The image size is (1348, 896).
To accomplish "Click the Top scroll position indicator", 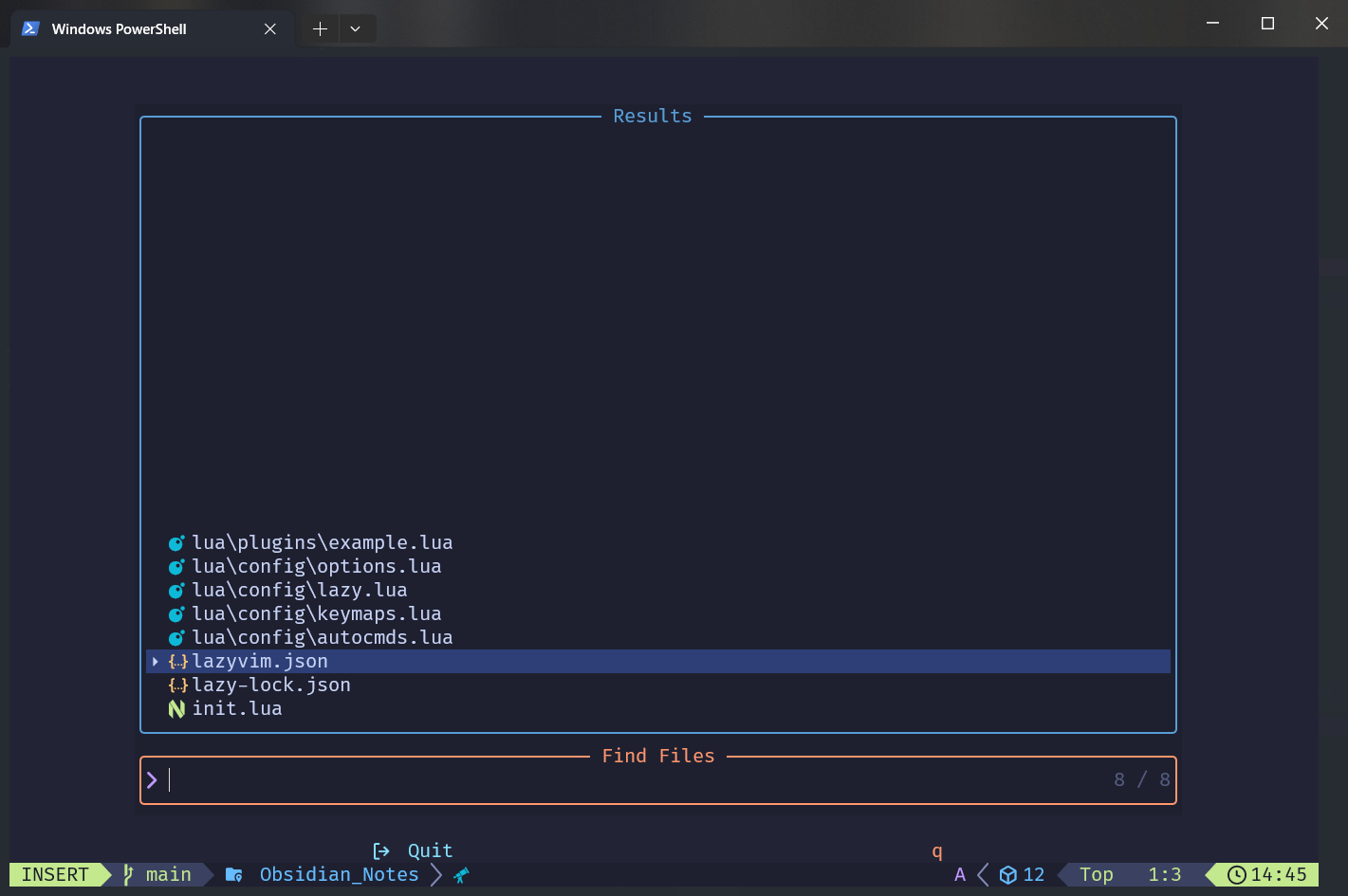I will click(x=1097, y=874).
